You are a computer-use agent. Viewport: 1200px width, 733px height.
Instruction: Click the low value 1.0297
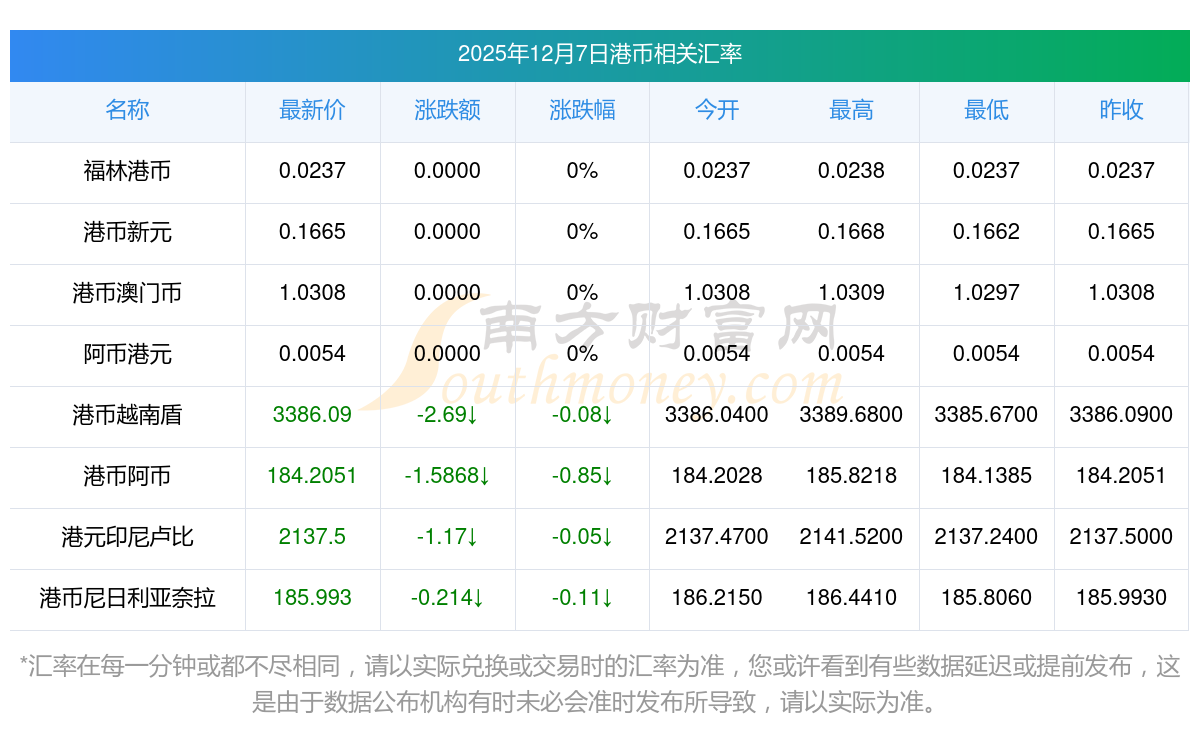pyautogui.click(x=986, y=293)
